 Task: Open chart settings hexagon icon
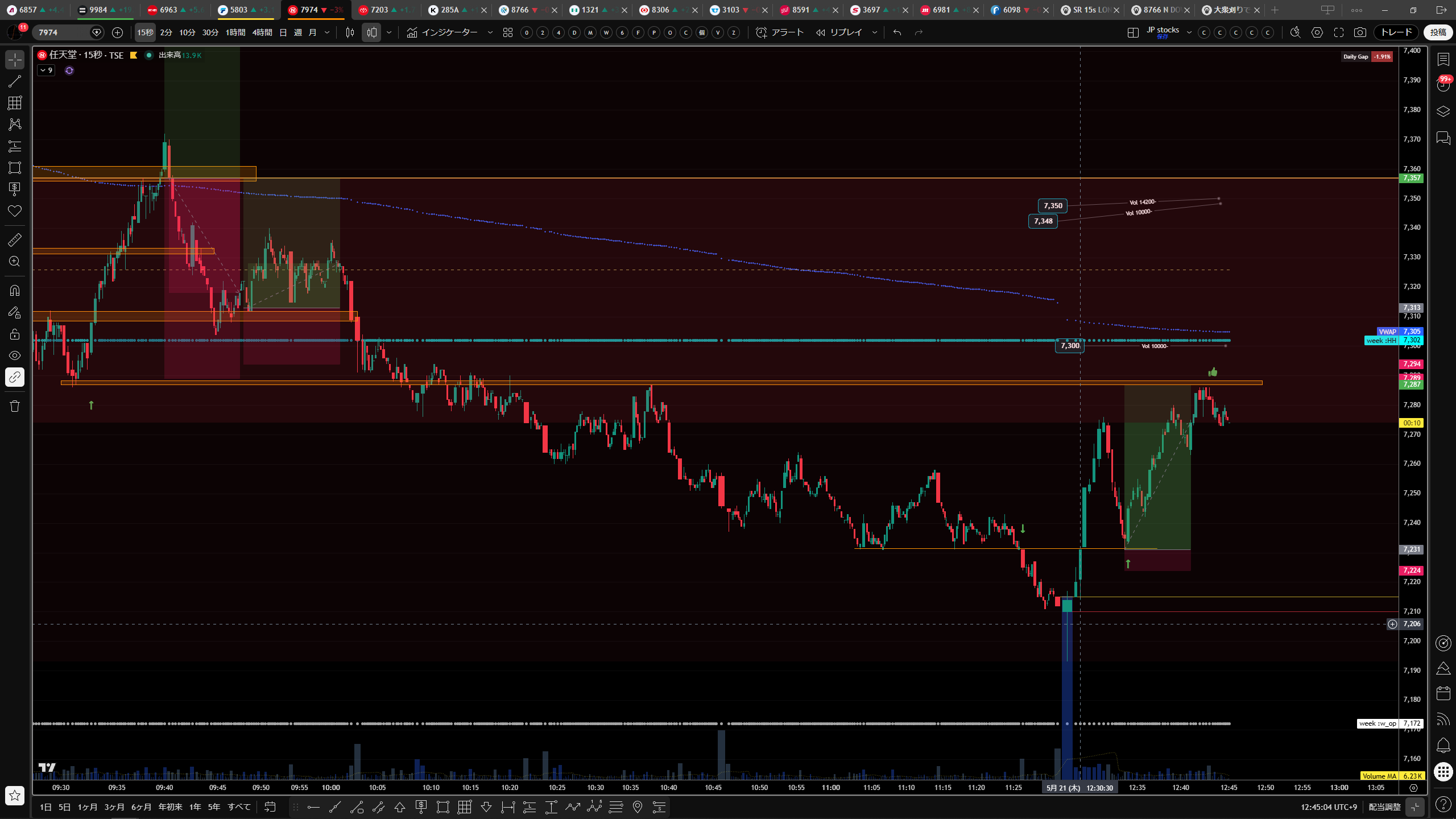tap(1317, 32)
